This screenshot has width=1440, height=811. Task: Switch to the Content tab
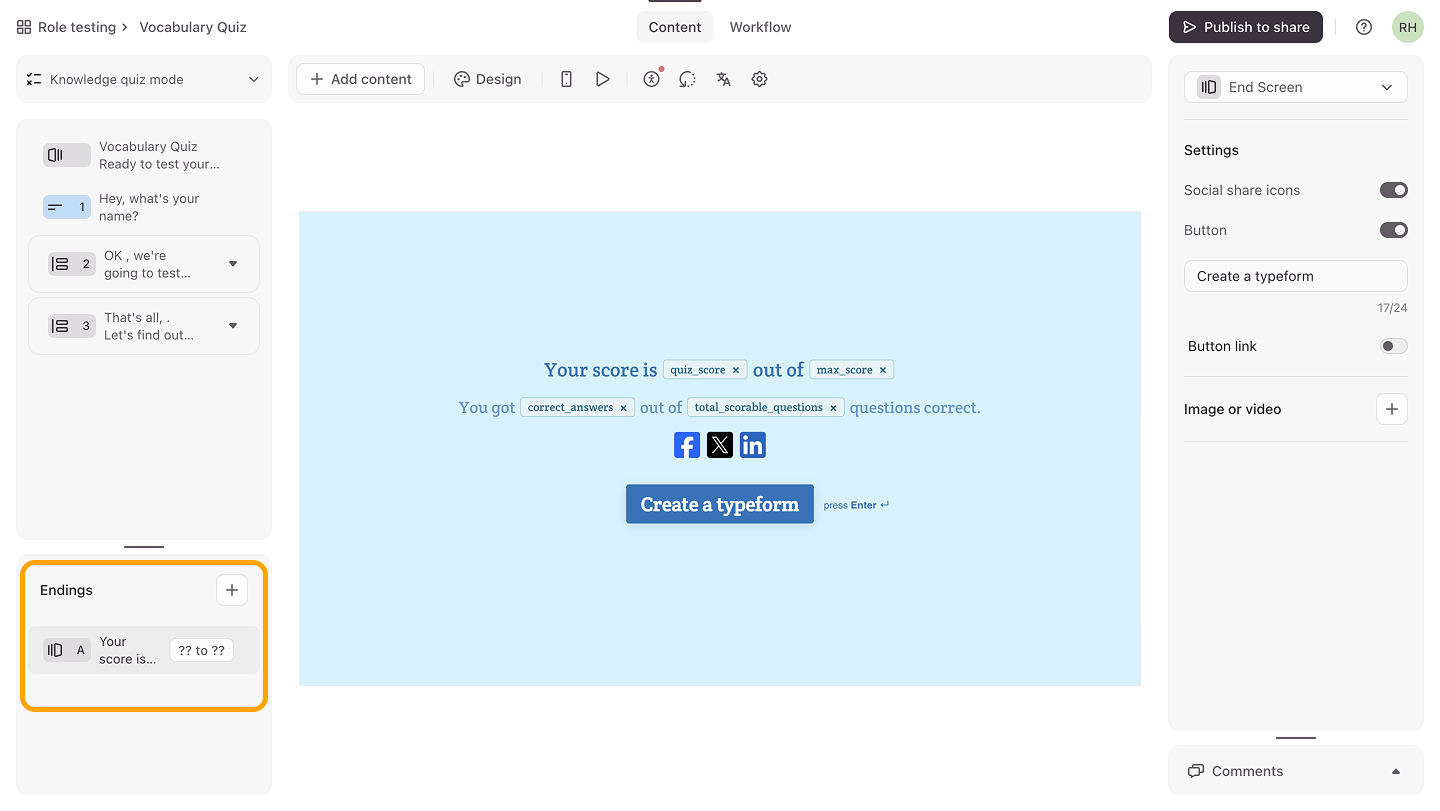coord(675,27)
